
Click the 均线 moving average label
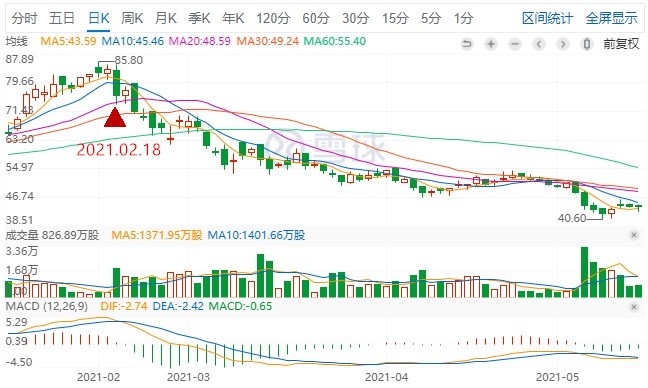[17, 41]
